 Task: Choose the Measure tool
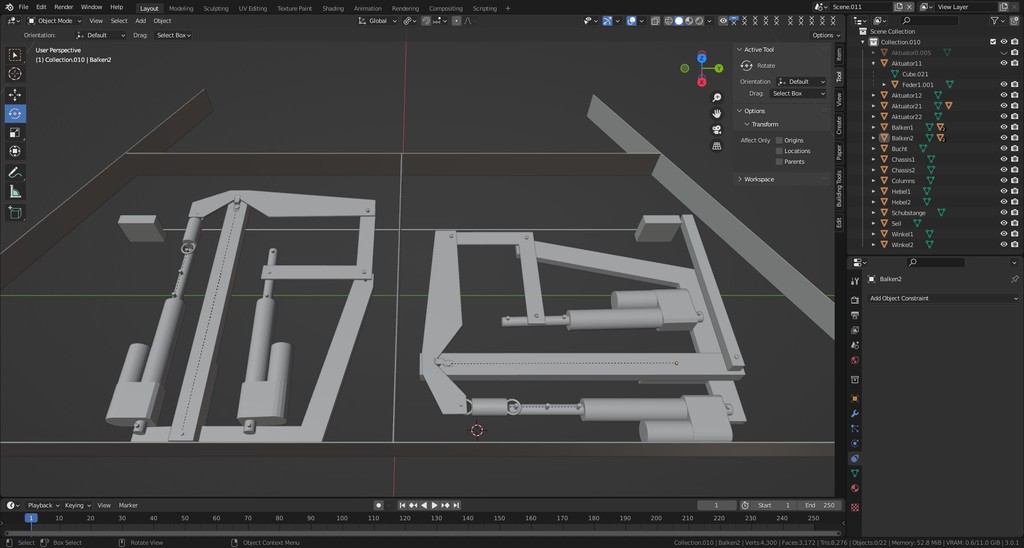point(15,191)
